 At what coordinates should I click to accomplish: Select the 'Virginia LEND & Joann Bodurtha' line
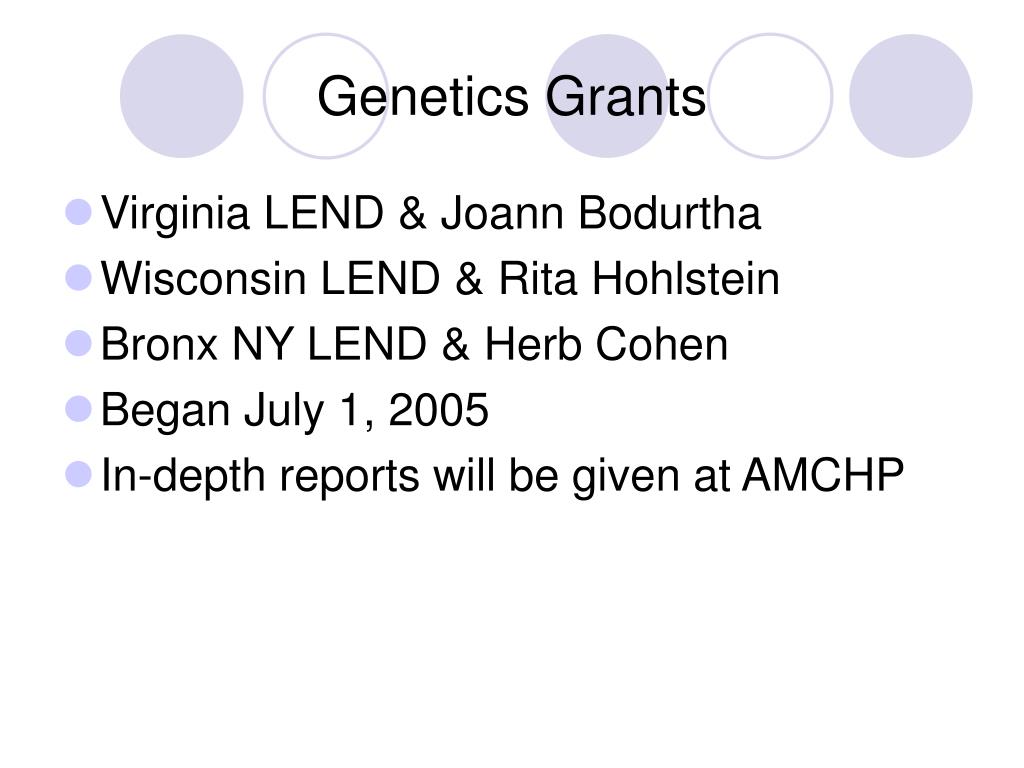(x=431, y=214)
